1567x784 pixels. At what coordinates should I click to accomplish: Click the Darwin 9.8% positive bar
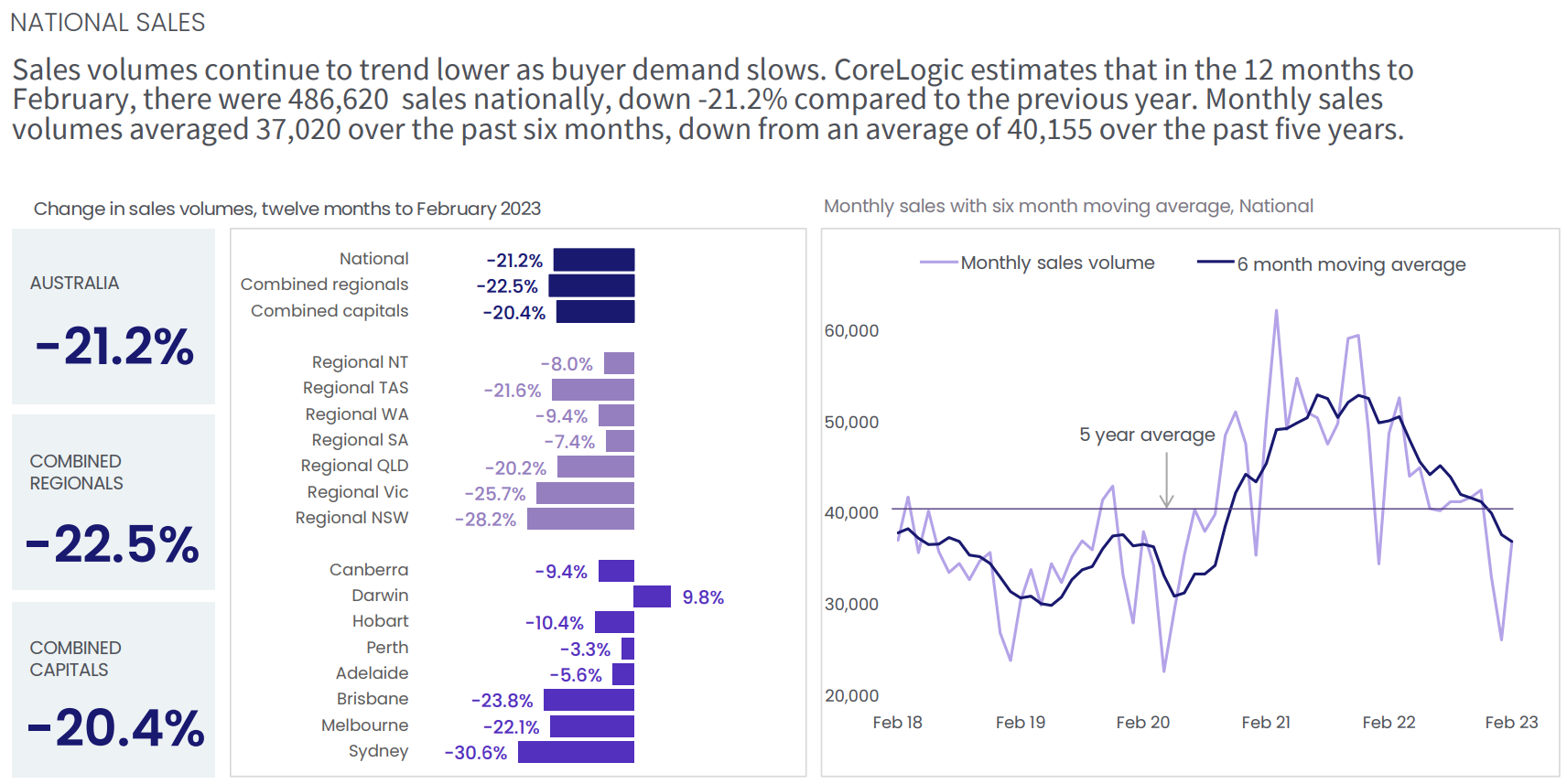tap(652, 596)
